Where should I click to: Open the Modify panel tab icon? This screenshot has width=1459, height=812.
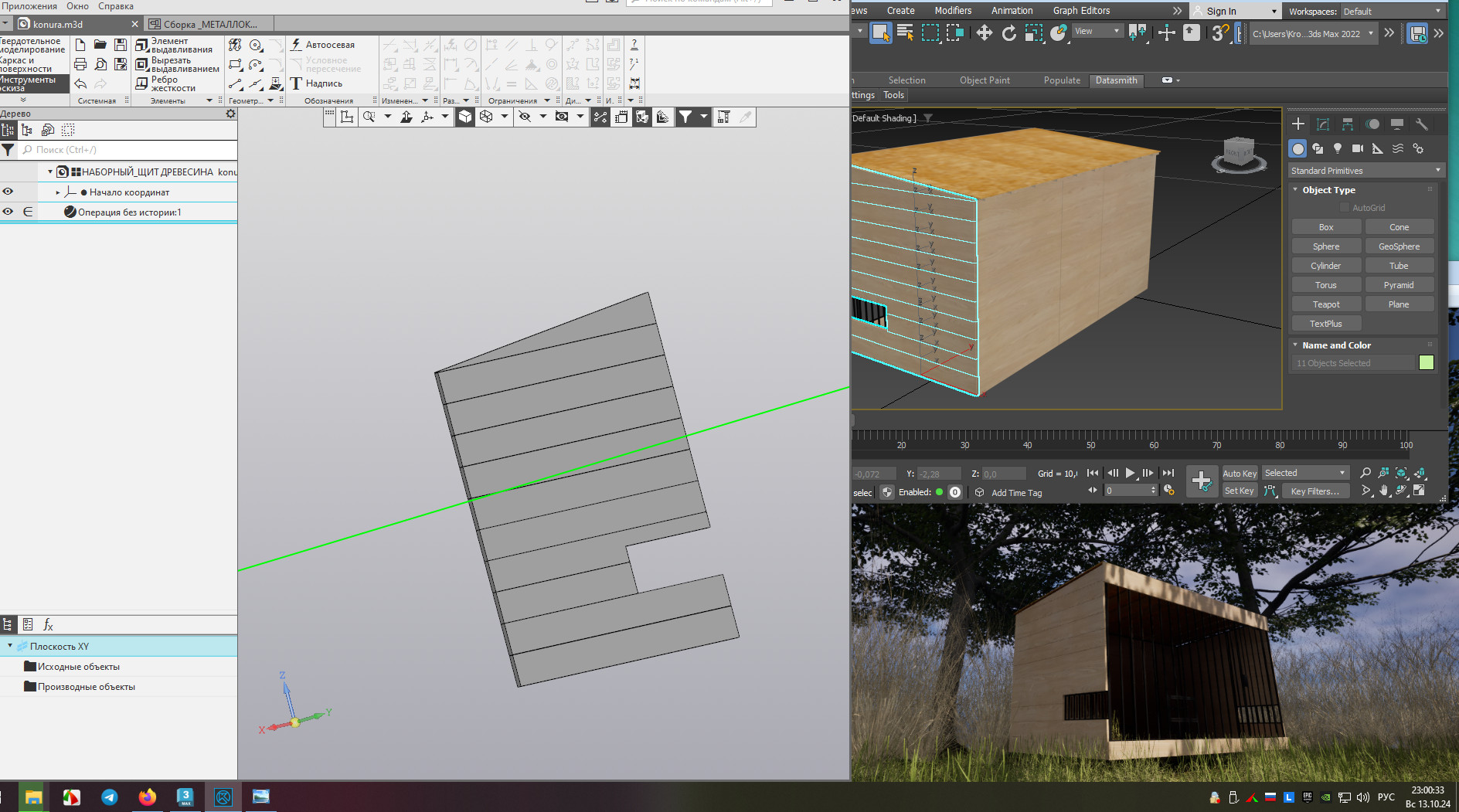pyautogui.click(x=1323, y=124)
